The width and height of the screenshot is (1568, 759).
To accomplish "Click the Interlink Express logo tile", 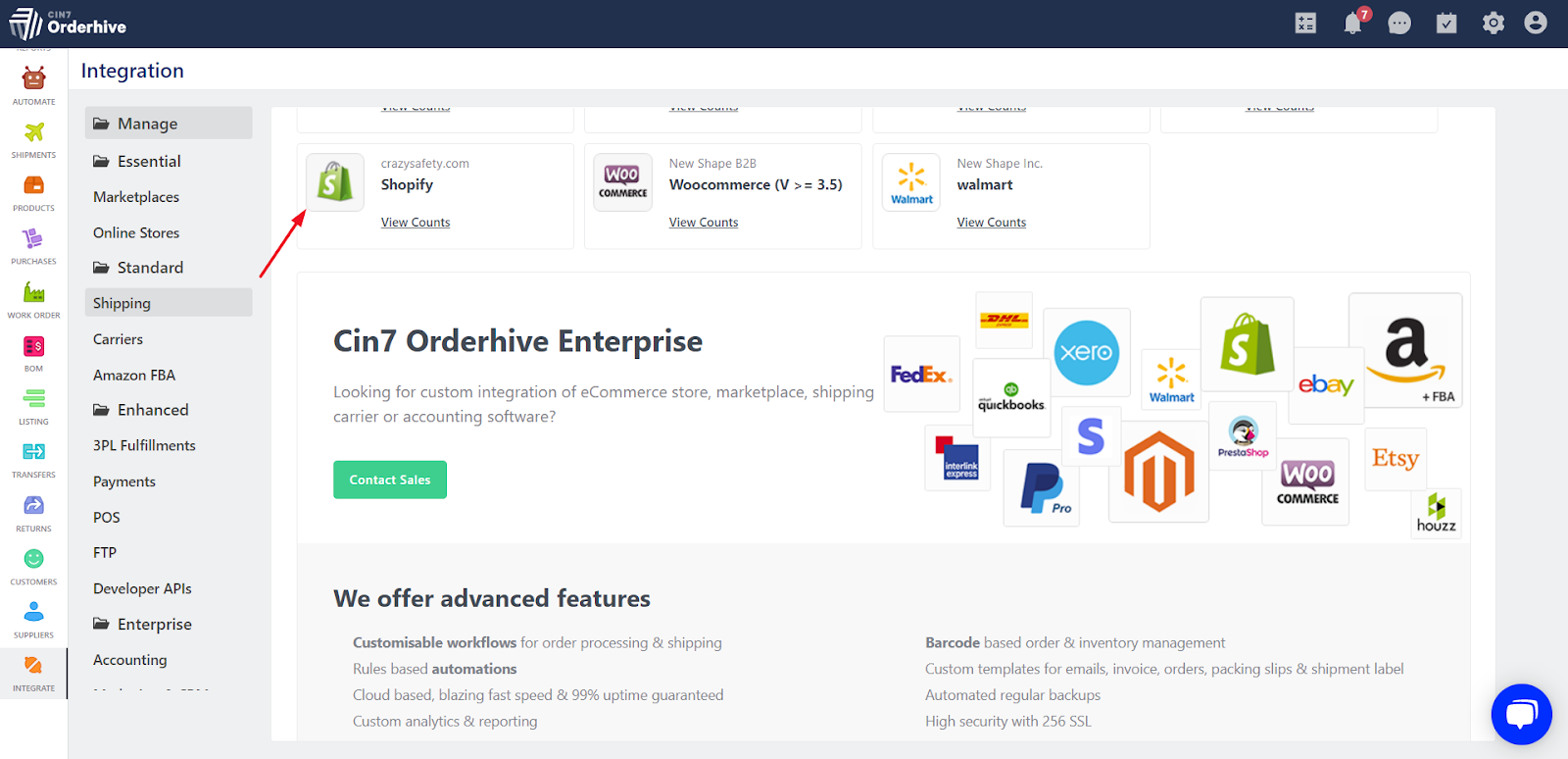I will [957, 458].
